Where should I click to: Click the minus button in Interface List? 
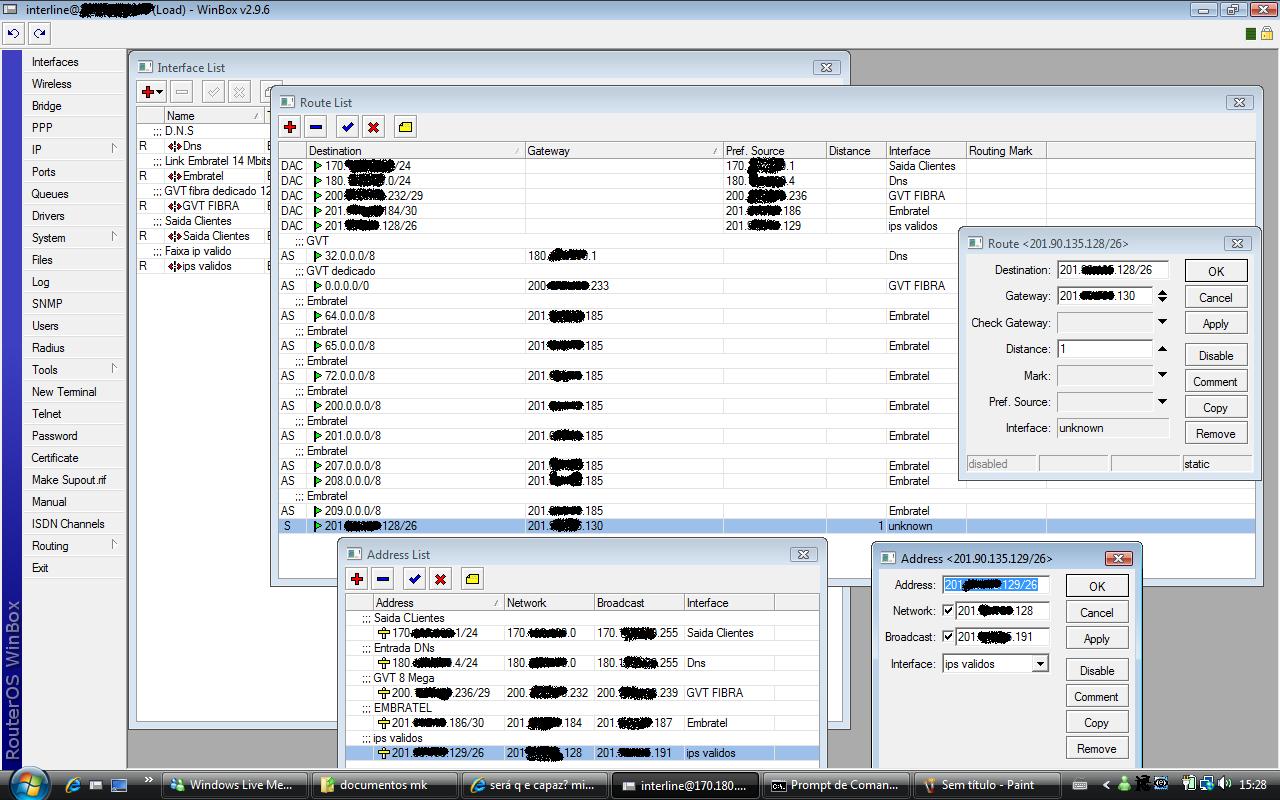[181, 92]
